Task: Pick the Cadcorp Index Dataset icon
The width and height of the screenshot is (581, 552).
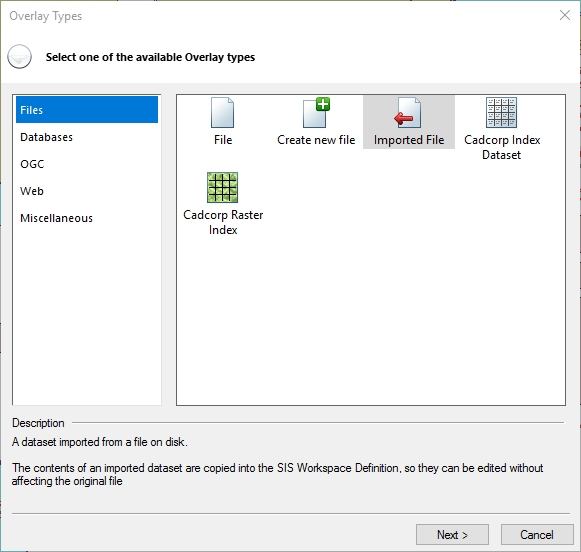Action: click(501, 113)
